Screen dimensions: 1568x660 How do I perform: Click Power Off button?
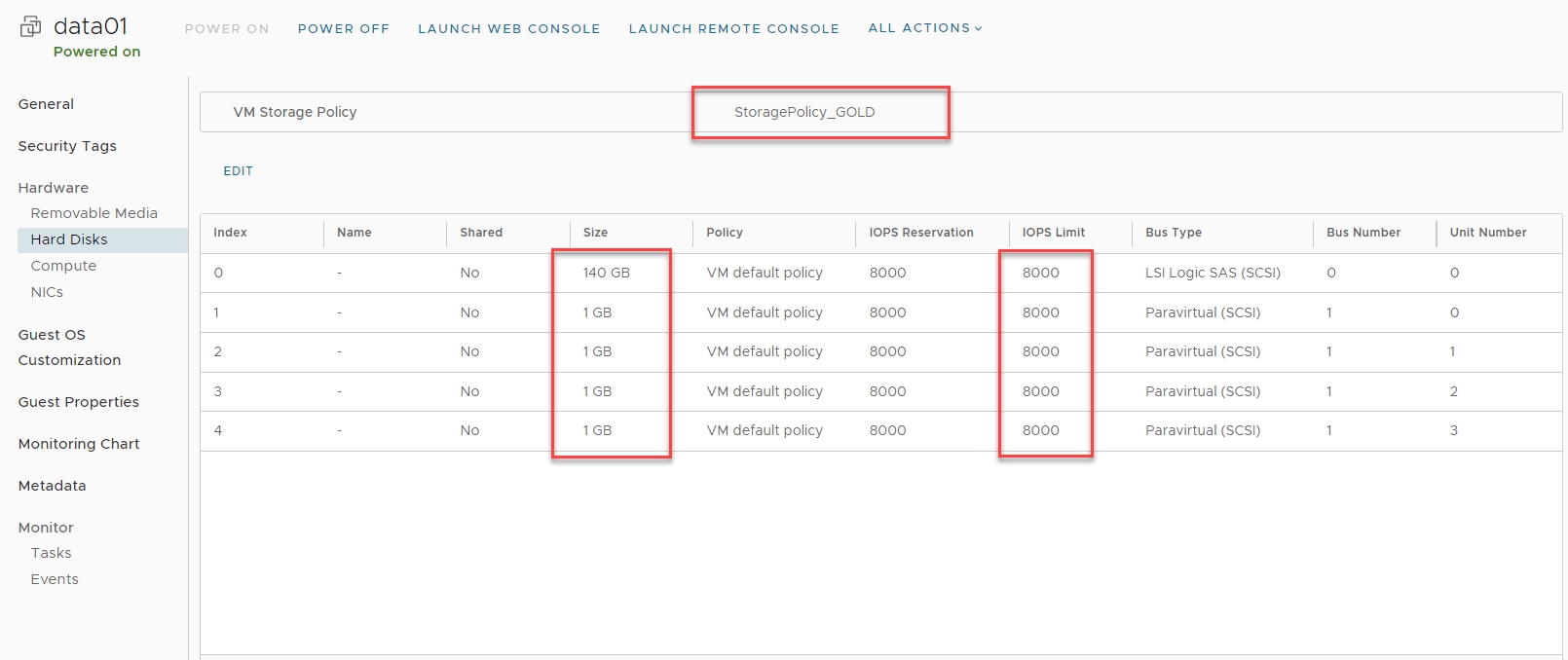[x=343, y=29]
